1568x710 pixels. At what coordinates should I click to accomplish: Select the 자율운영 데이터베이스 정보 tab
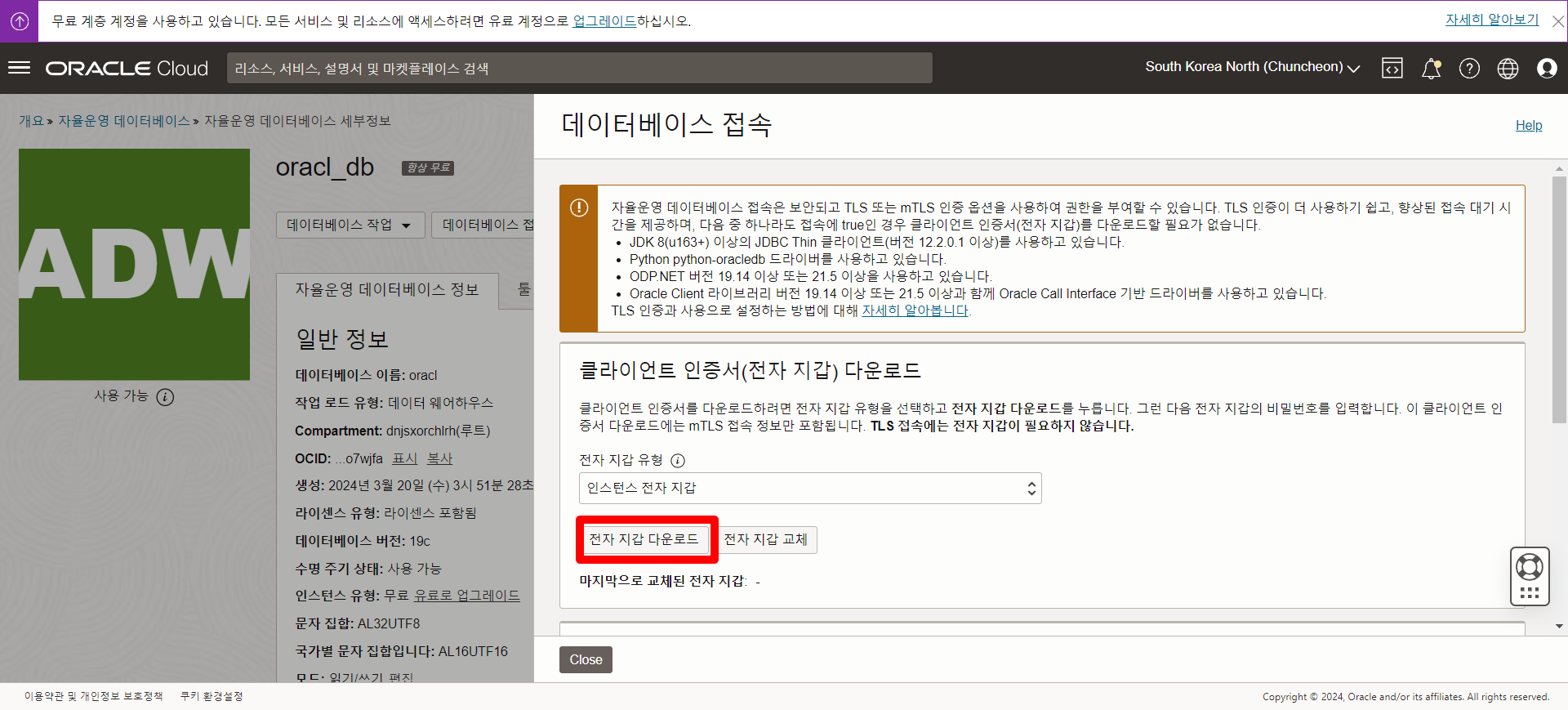click(387, 290)
